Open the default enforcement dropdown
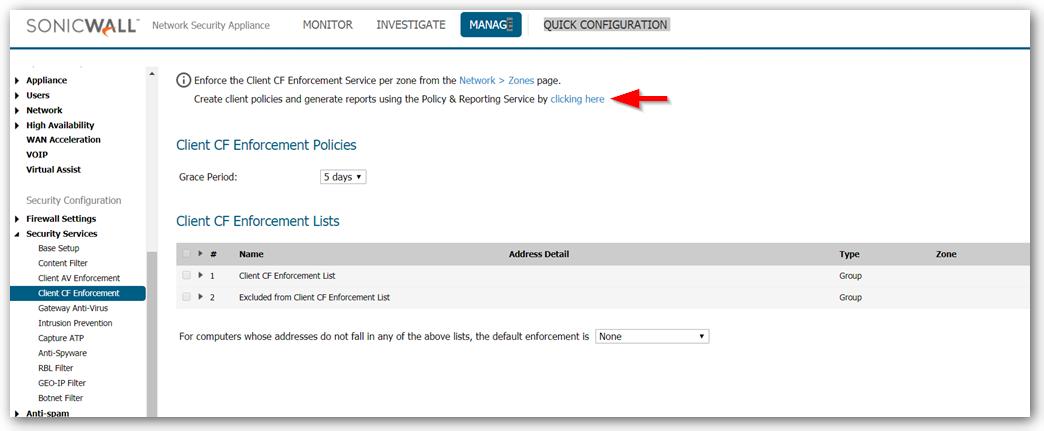 (652, 337)
